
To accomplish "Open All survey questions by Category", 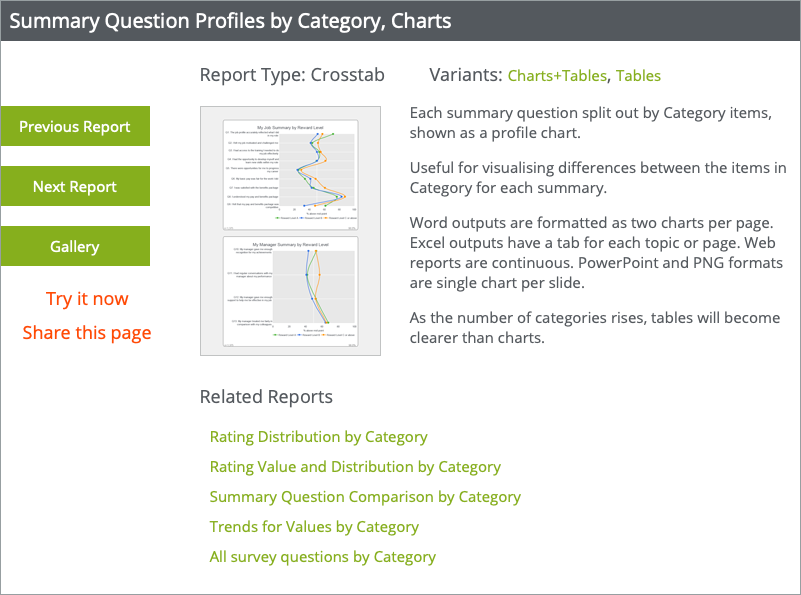I will tap(322, 557).
